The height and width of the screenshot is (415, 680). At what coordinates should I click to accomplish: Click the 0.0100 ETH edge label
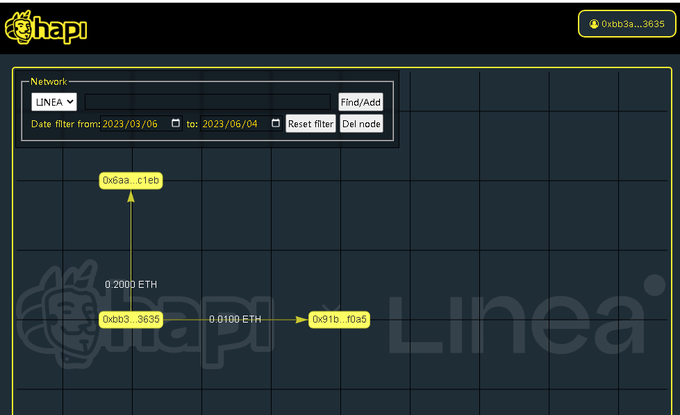pos(235,320)
